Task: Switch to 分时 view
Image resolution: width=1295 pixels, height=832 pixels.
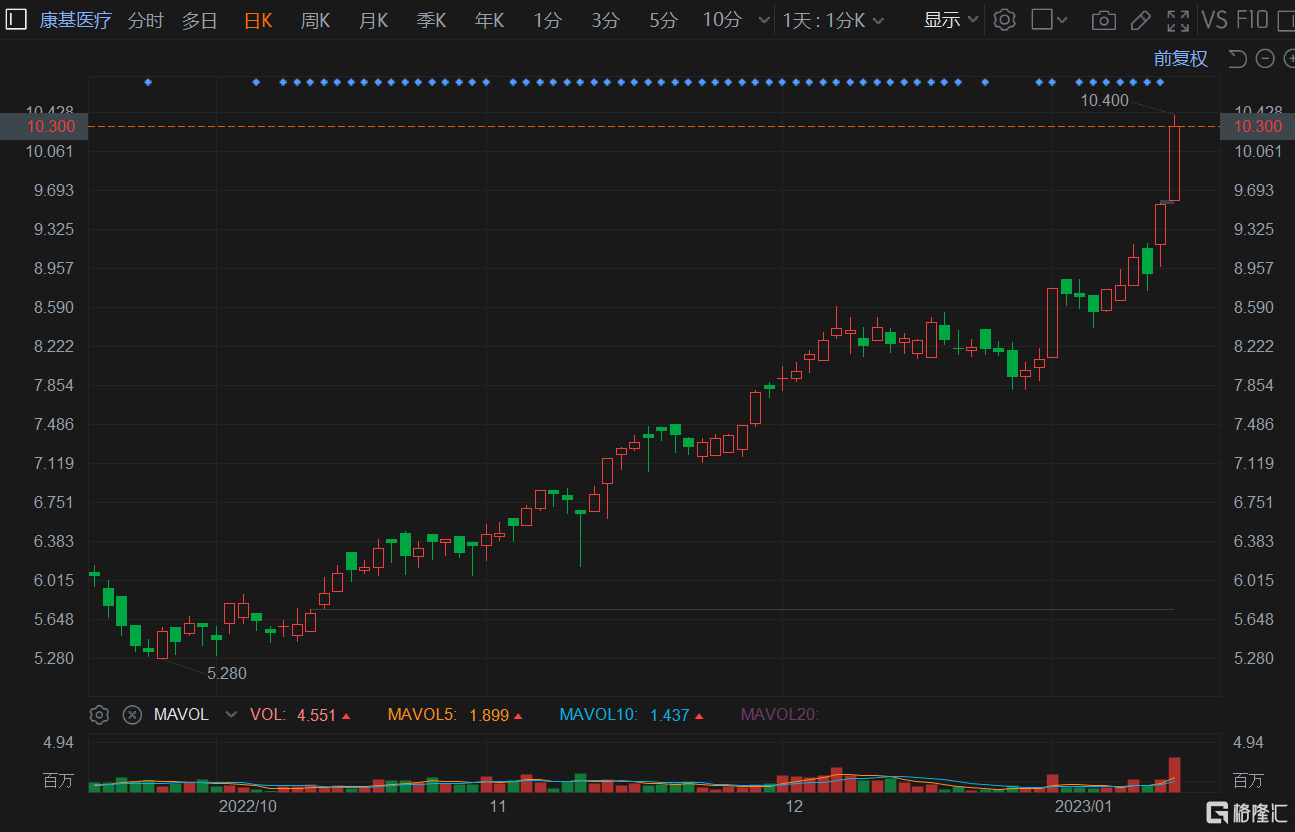Action: coord(146,20)
